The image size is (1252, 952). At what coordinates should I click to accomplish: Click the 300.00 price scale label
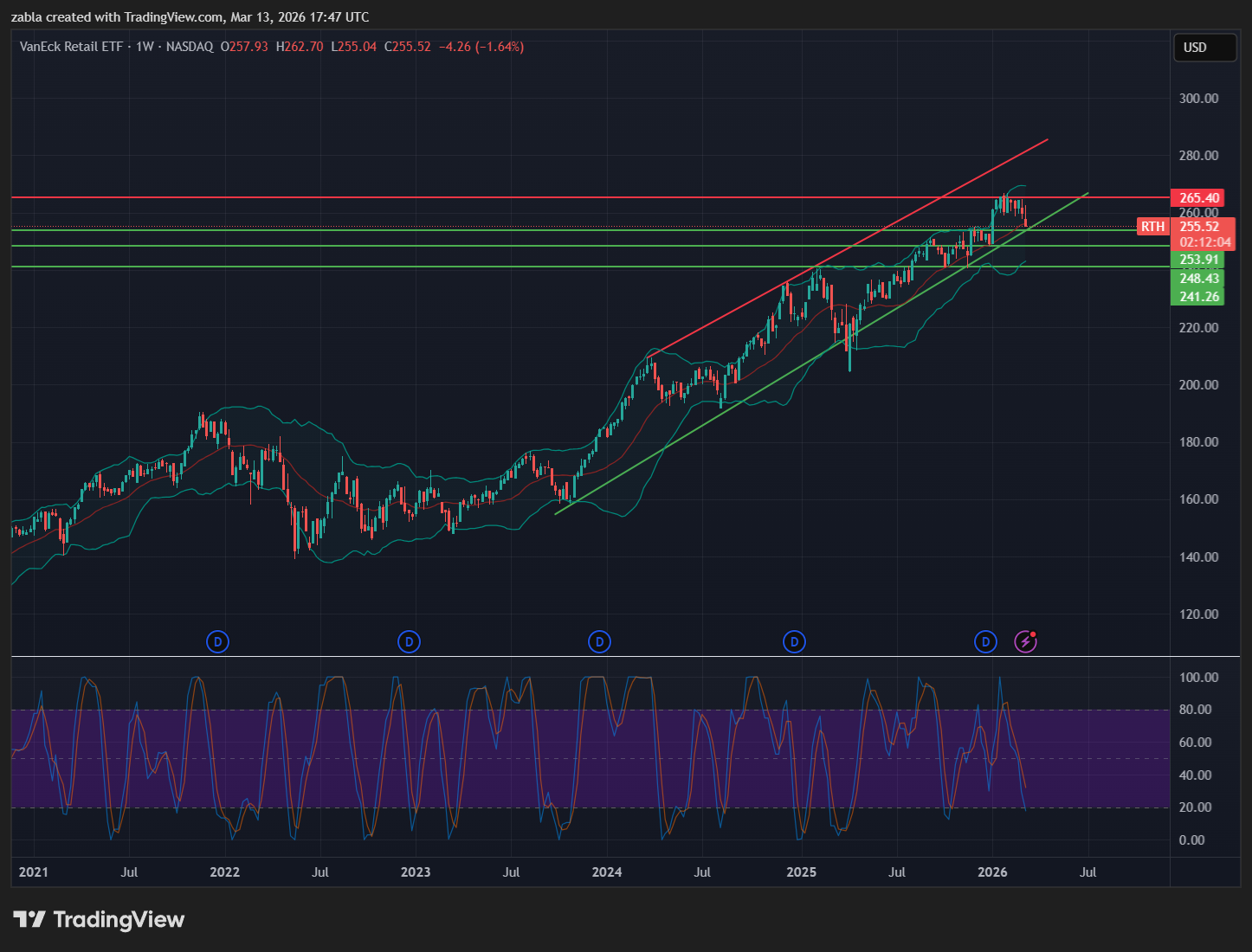(1198, 99)
